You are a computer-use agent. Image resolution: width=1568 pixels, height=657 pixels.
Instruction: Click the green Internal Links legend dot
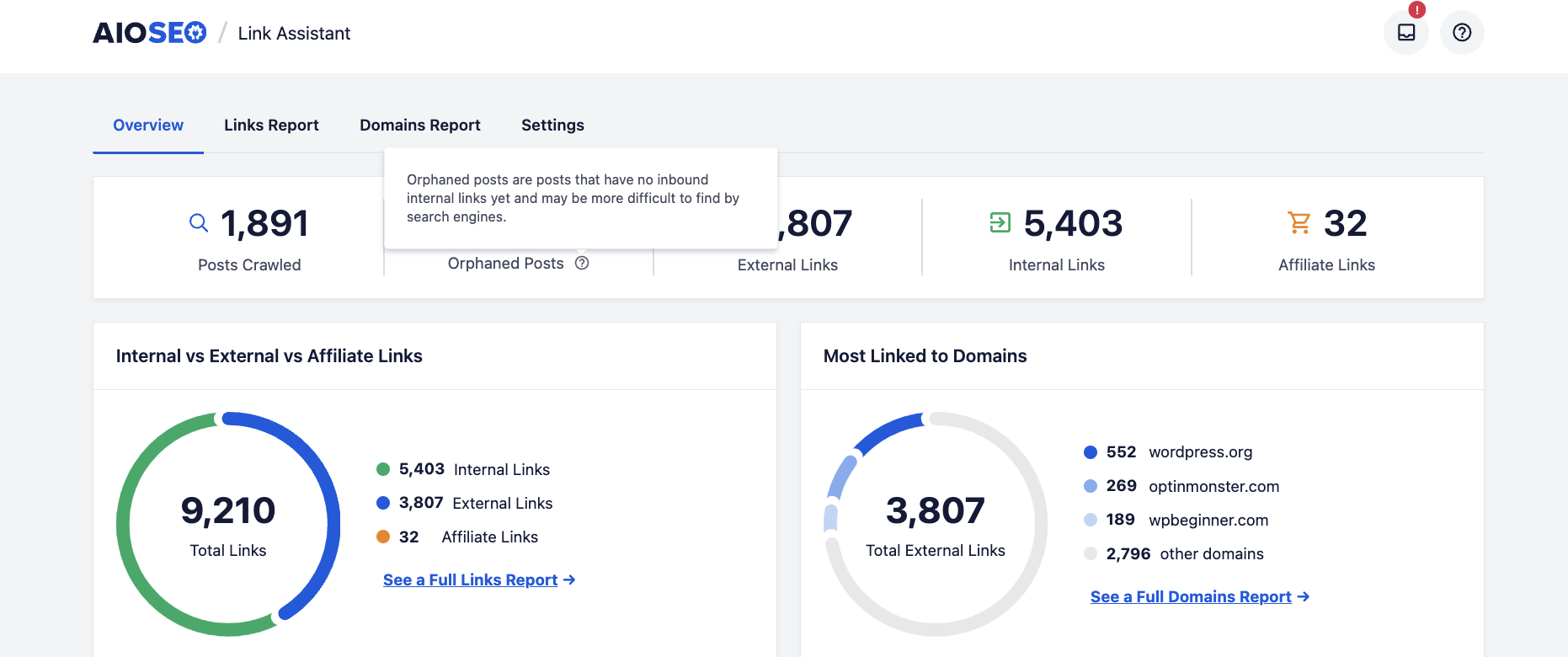[x=383, y=469]
